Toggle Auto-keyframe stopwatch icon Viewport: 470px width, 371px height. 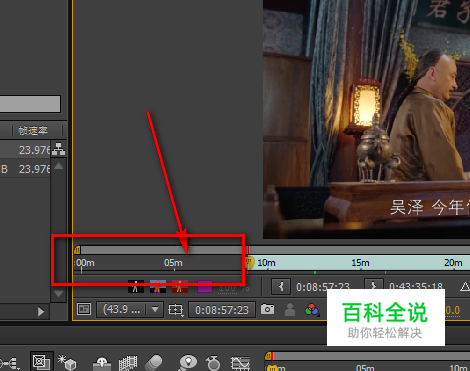(213, 363)
